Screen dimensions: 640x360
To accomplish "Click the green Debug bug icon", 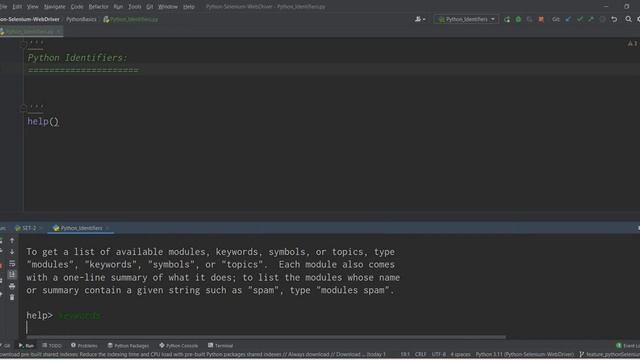I will click(518, 19).
